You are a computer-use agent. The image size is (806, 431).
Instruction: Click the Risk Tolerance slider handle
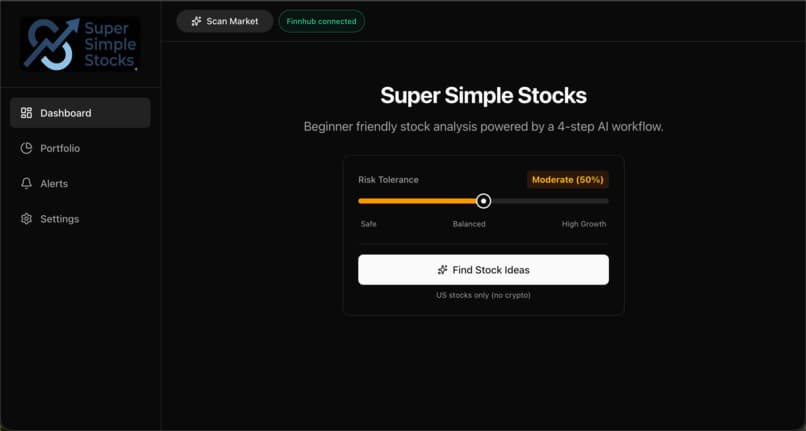483,201
